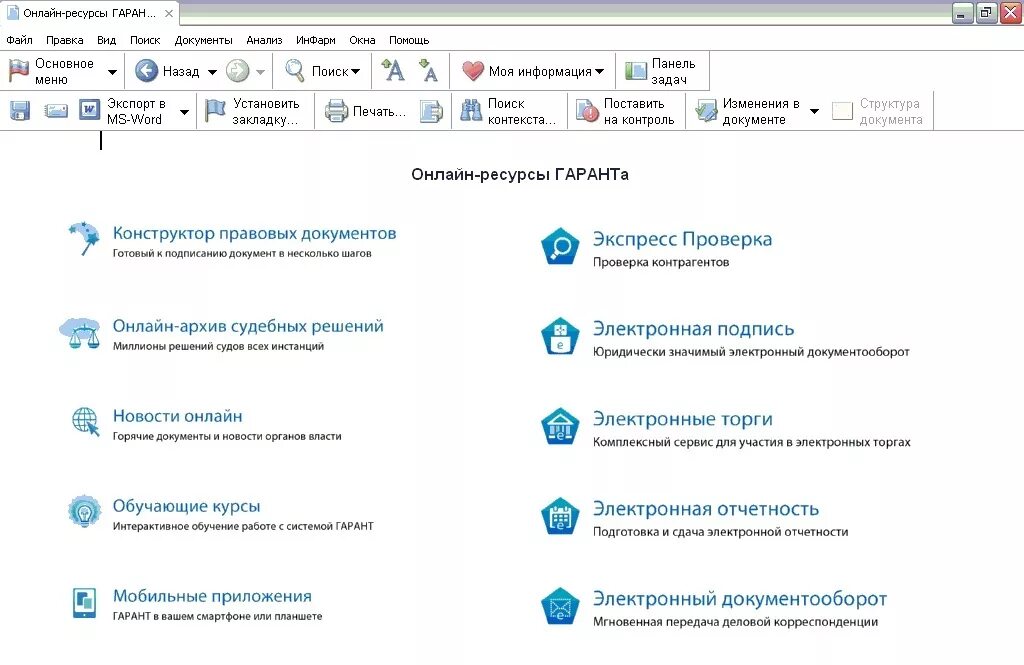The image size is (1024, 665).
Task: Expand the Моя информация dropdown arrow
Action: click(x=600, y=71)
